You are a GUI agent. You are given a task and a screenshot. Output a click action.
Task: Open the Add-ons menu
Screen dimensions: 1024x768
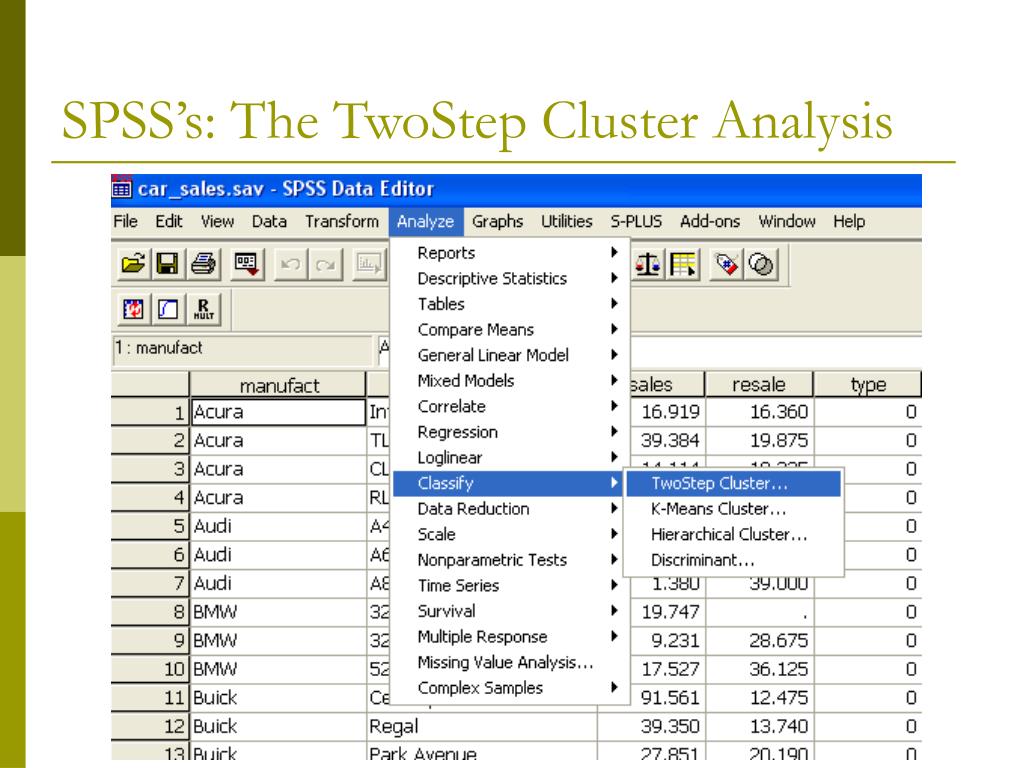(x=710, y=221)
